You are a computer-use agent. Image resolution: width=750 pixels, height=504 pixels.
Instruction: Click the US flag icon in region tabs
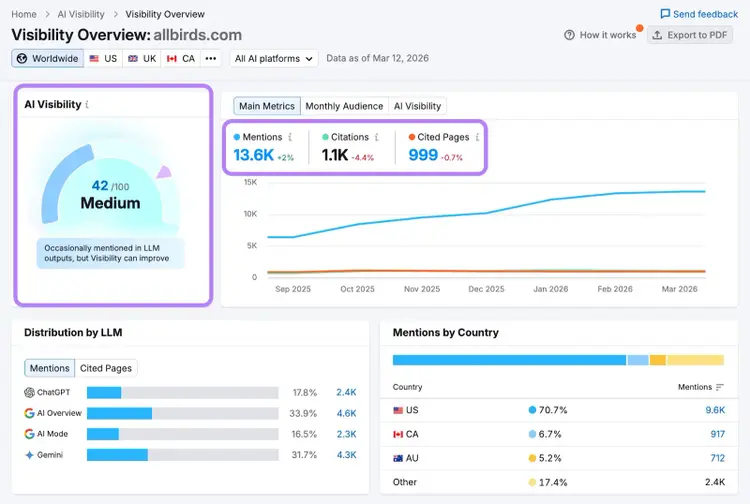(94, 58)
